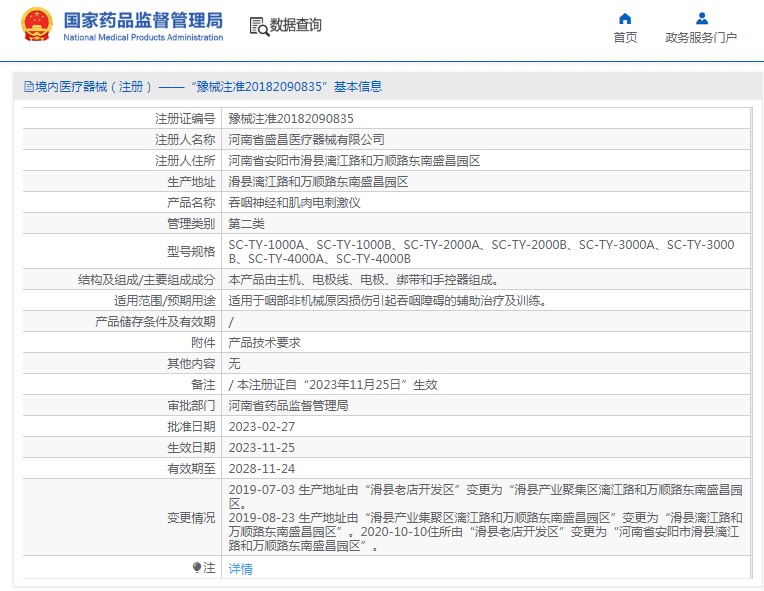Select the registrant name 河南省盛昌医疗器械有限公司
764x591 pixels.
[306, 140]
